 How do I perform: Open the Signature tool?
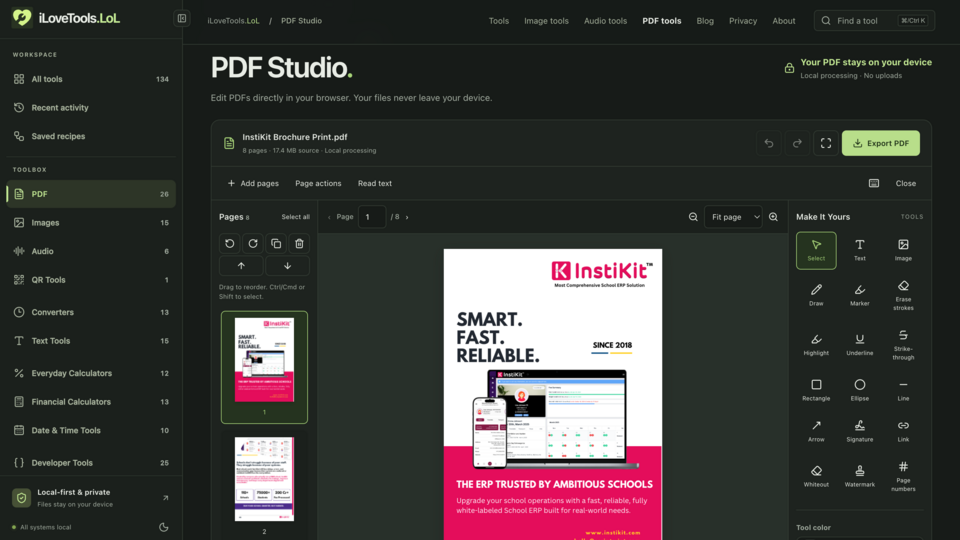(x=860, y=431)
